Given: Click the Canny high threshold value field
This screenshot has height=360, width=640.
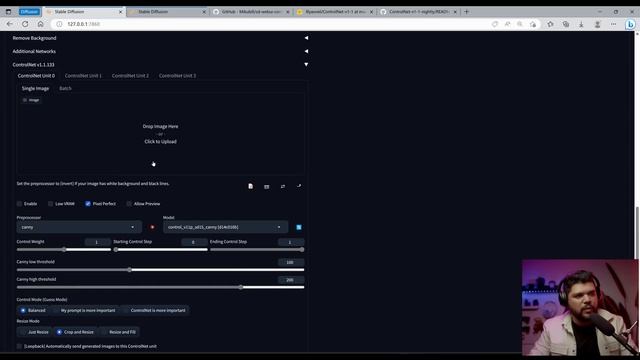Looking at the screenshot, I should coord(291,280).
